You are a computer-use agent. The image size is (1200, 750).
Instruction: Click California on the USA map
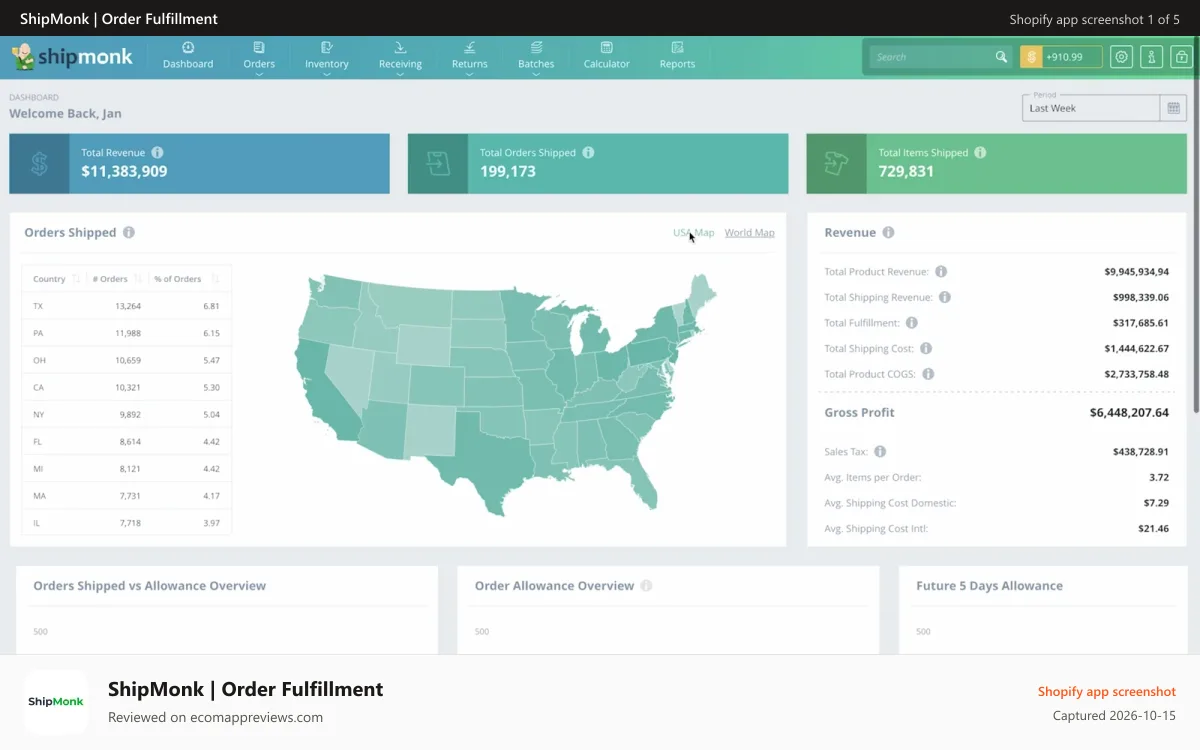point(322,390)
